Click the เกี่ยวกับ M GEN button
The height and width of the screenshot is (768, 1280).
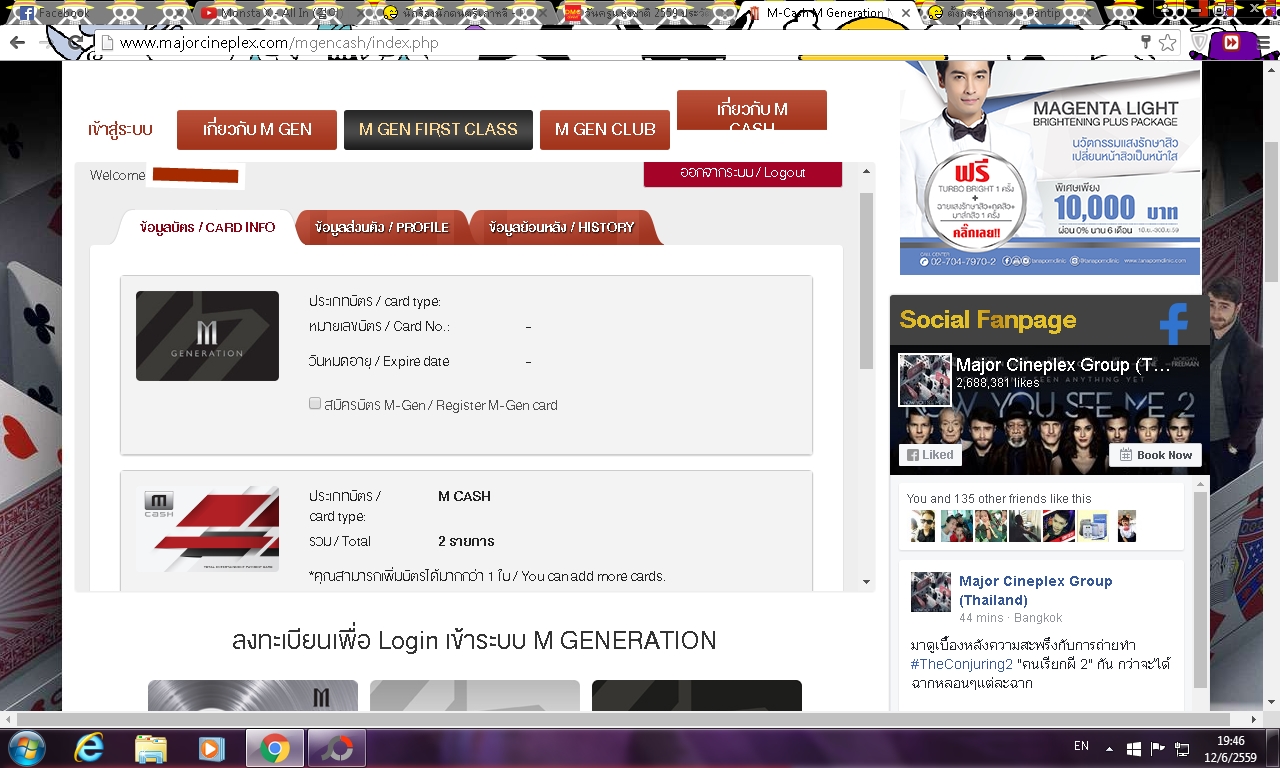pos(257,129)
